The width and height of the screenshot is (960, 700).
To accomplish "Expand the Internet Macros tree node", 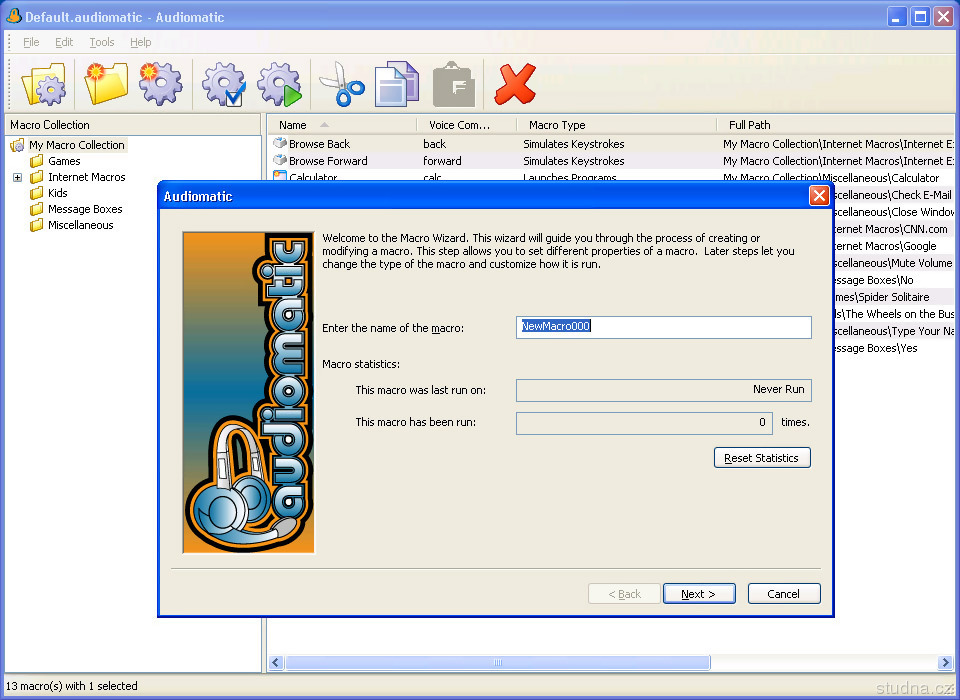I will (17, 178).
